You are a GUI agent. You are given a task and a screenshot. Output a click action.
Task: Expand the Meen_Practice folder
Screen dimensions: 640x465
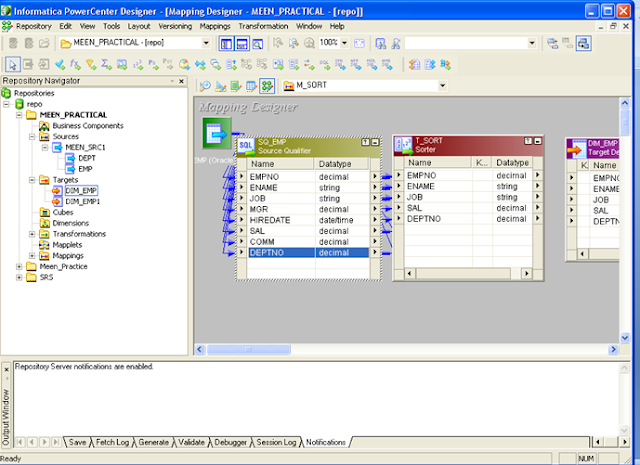(19, 267)
